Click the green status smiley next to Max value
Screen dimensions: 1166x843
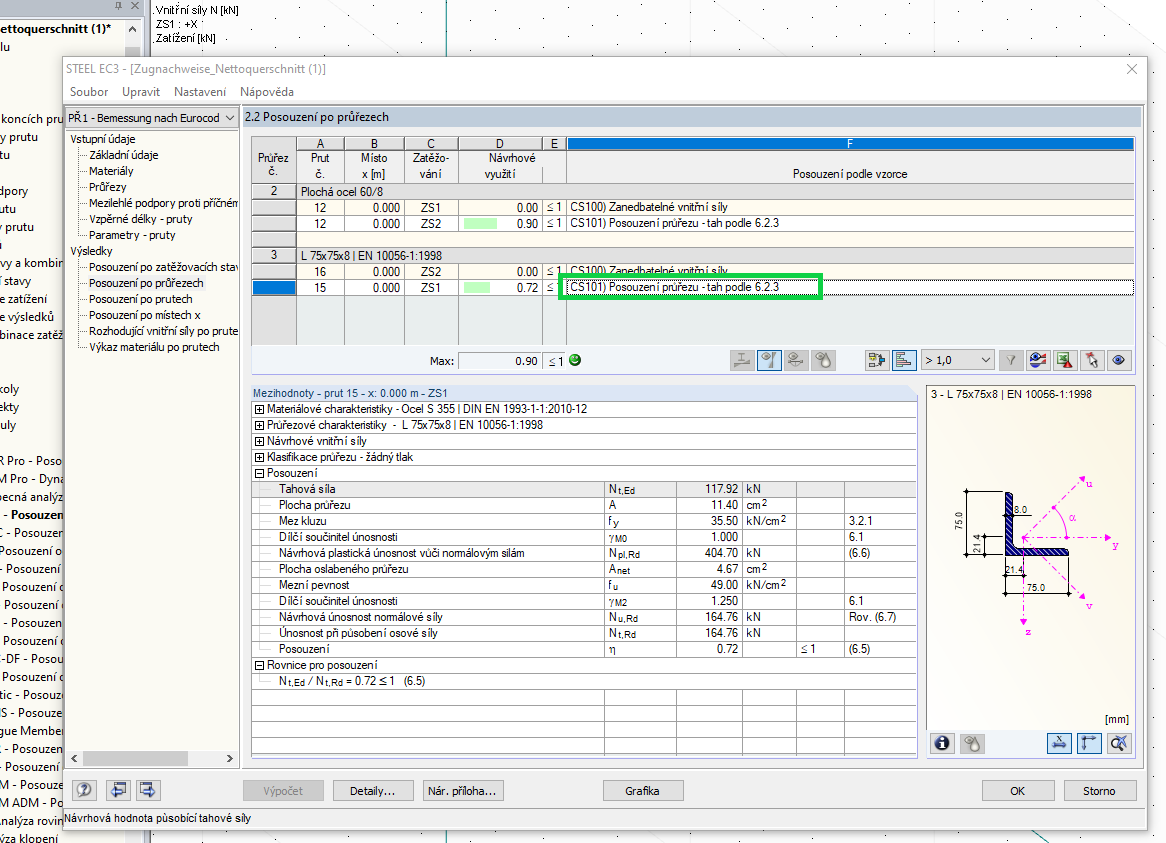pos(575,360)
